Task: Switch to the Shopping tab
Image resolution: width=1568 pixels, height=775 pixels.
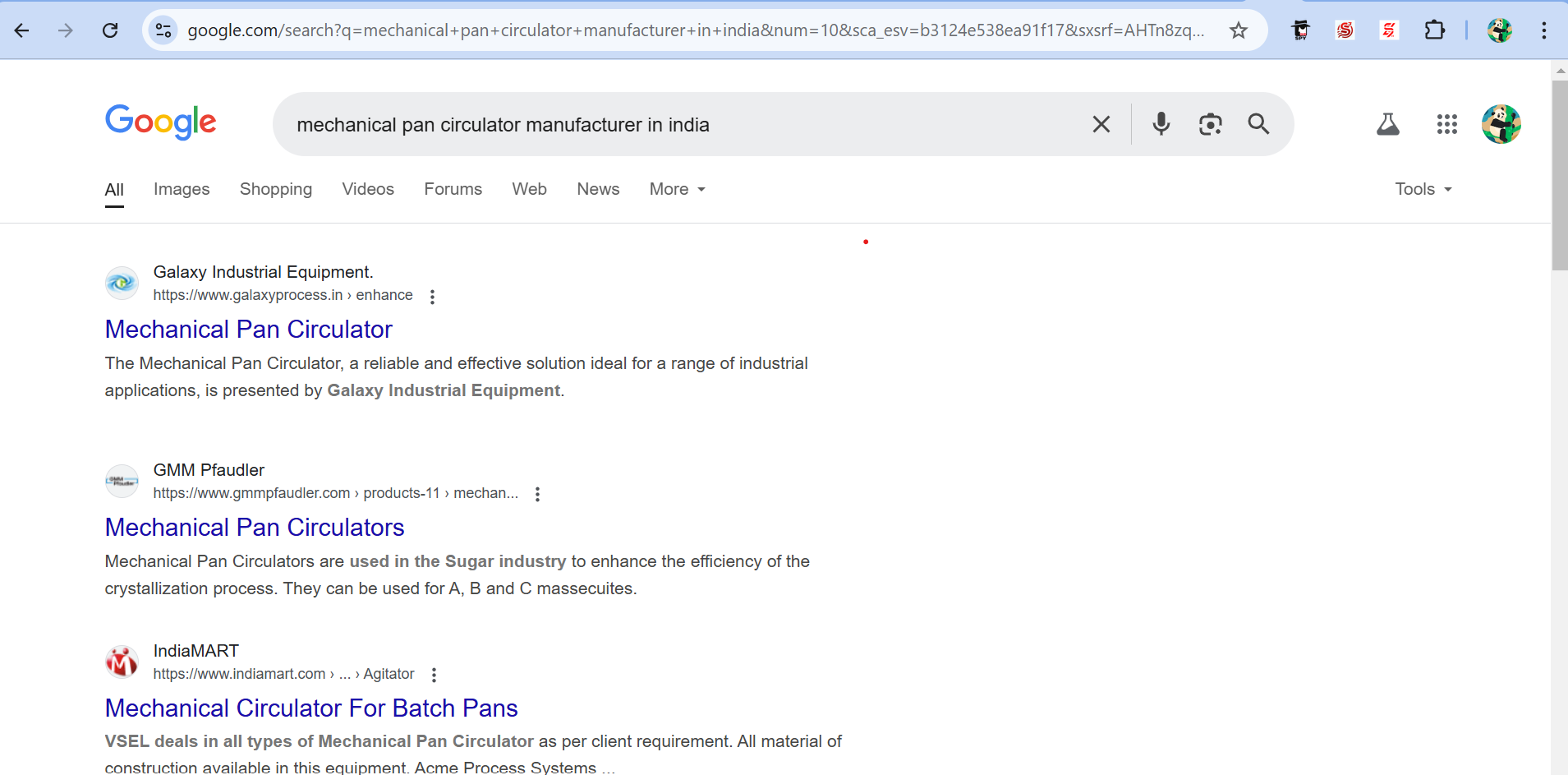Action: tap(275, 189)
